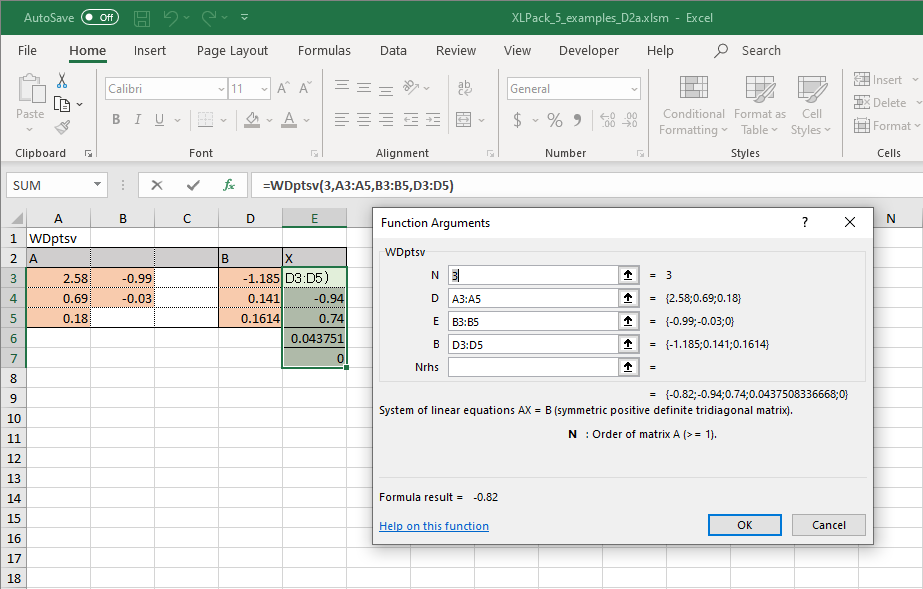
Task: Click the Percent Style icon
Action: coord(555,120)
